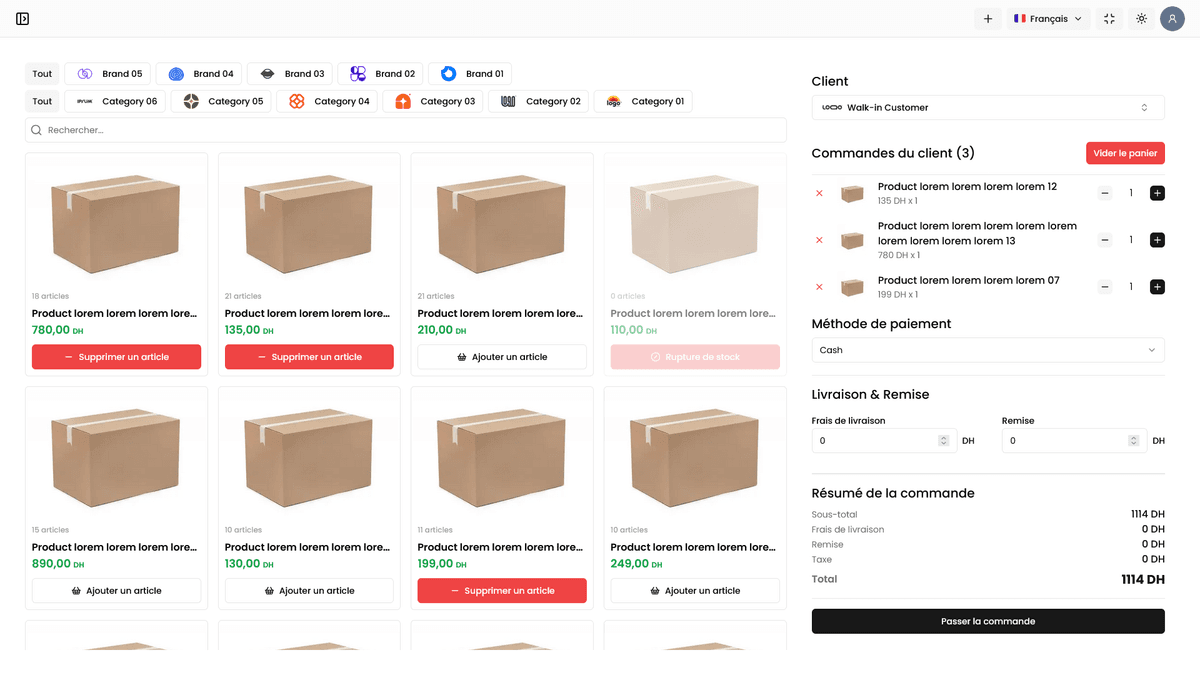
Task: Delete Product 13 from the cart list
Action: click(819, 240)
